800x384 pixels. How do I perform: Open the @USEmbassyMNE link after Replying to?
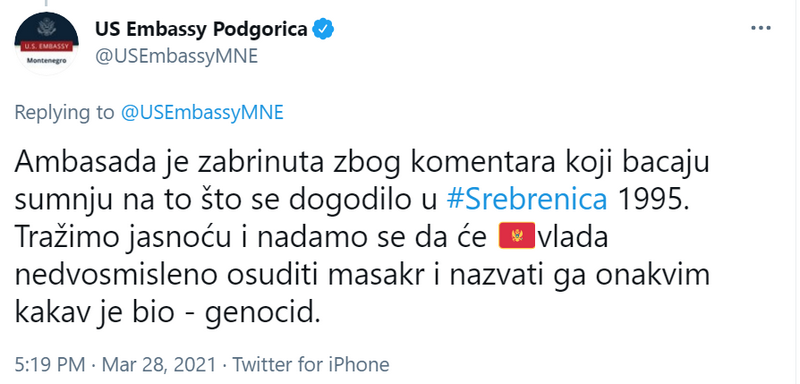(x=202, y=112)
